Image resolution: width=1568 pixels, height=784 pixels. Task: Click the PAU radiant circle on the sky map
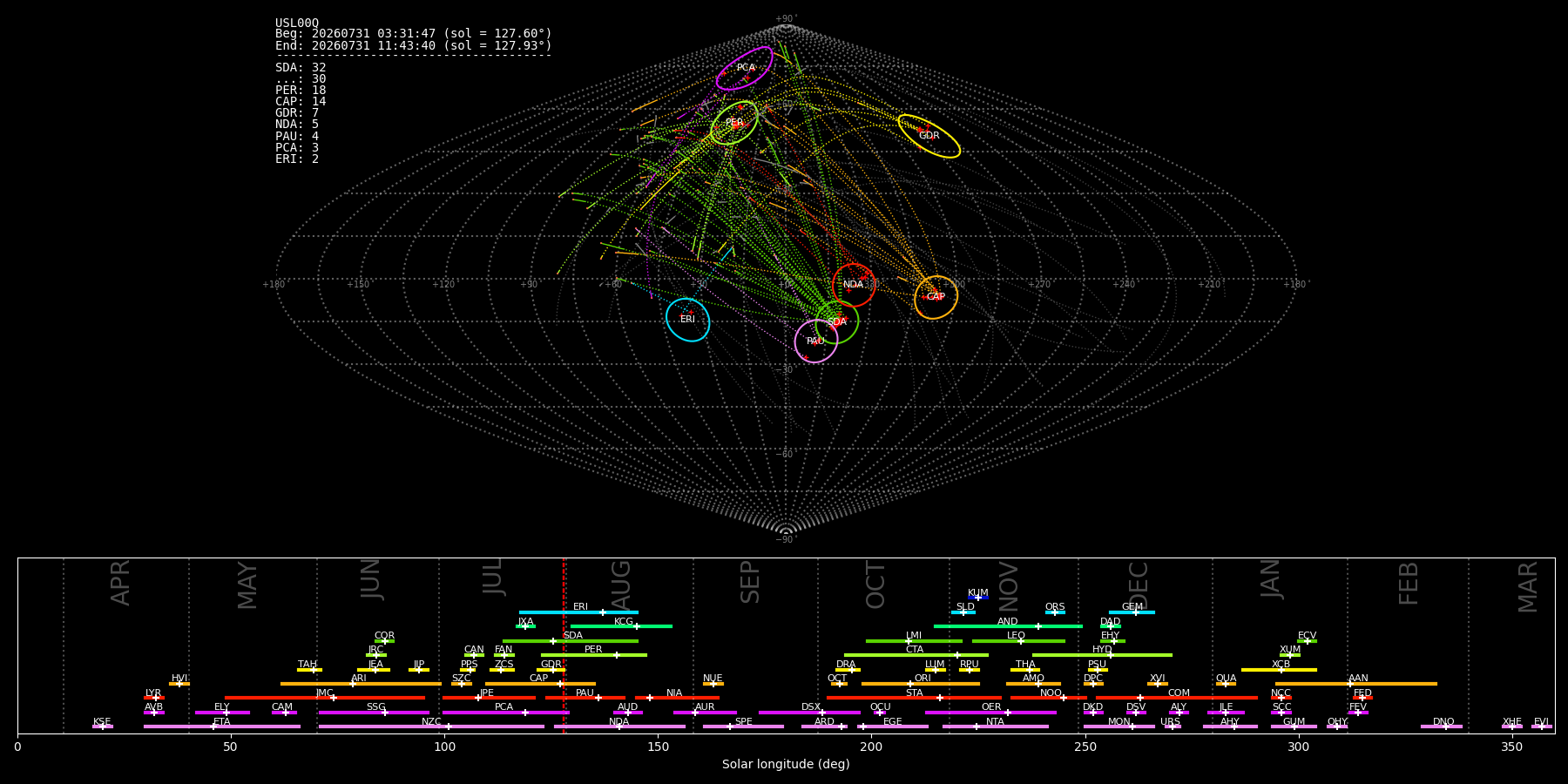point(816,341)
